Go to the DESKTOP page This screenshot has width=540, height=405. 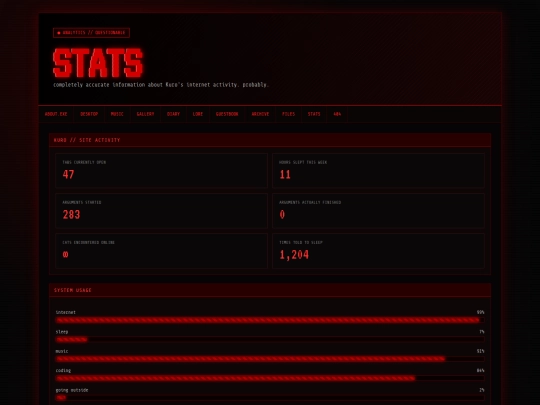coord(89,114)
